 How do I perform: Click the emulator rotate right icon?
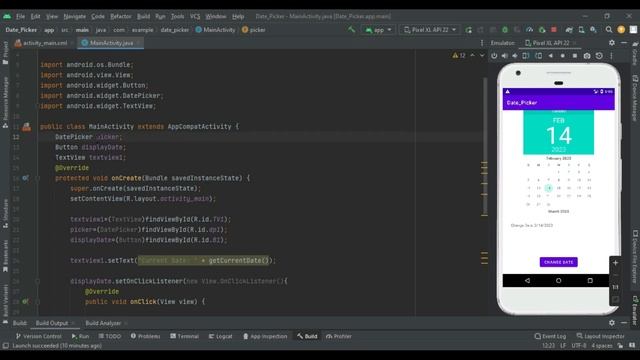538,56
